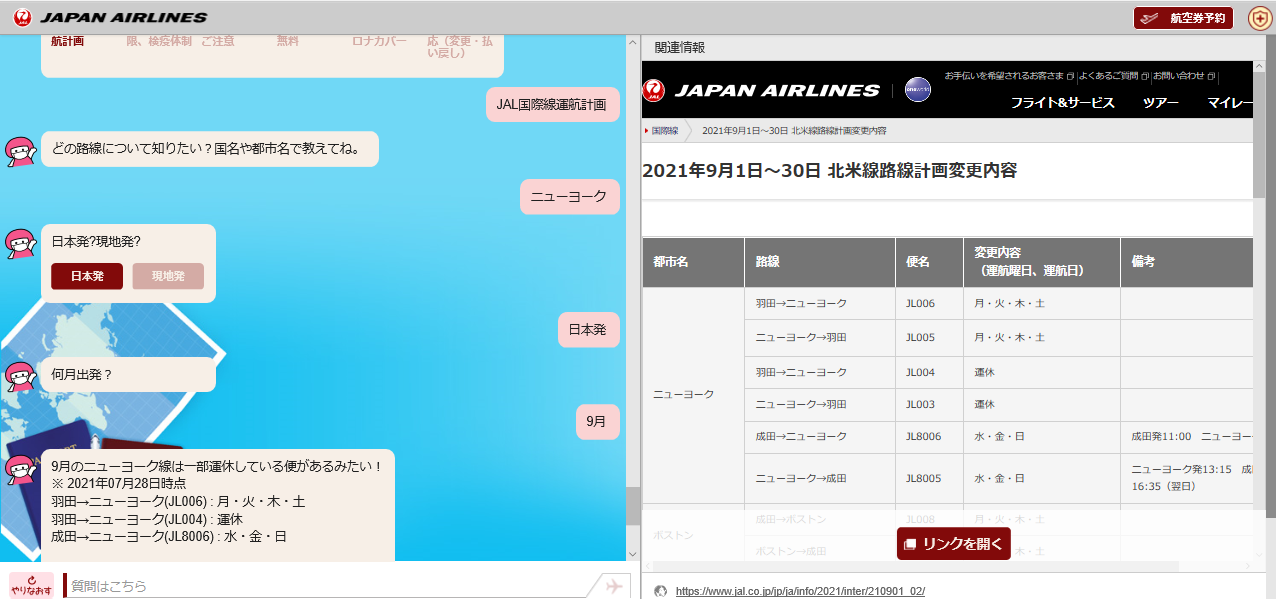The height and width of the screenshot is (599, 1276).
Task: Click the 成田発11:00 remark cell
Action: click(1187, 437)
